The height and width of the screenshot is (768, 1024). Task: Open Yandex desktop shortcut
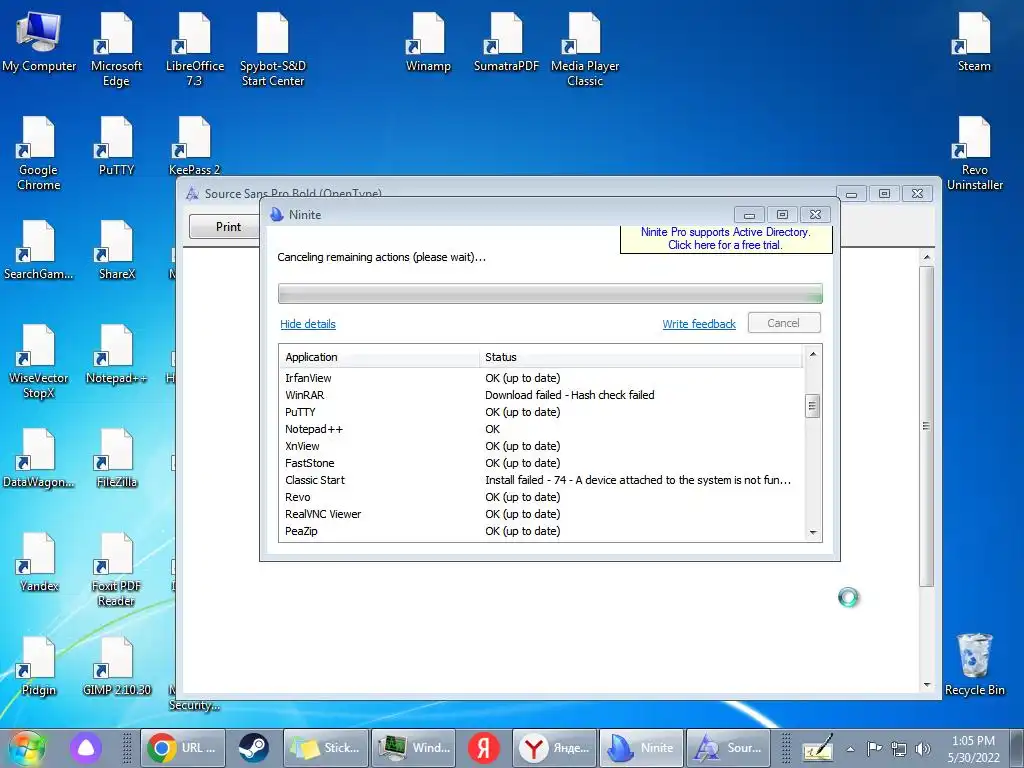(39, 562)
